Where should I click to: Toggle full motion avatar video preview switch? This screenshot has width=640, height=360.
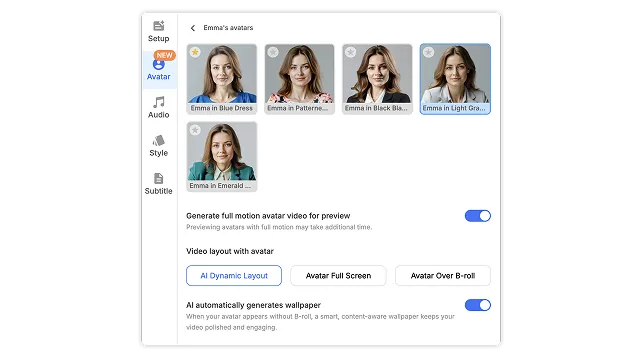(x=478, y=216)
